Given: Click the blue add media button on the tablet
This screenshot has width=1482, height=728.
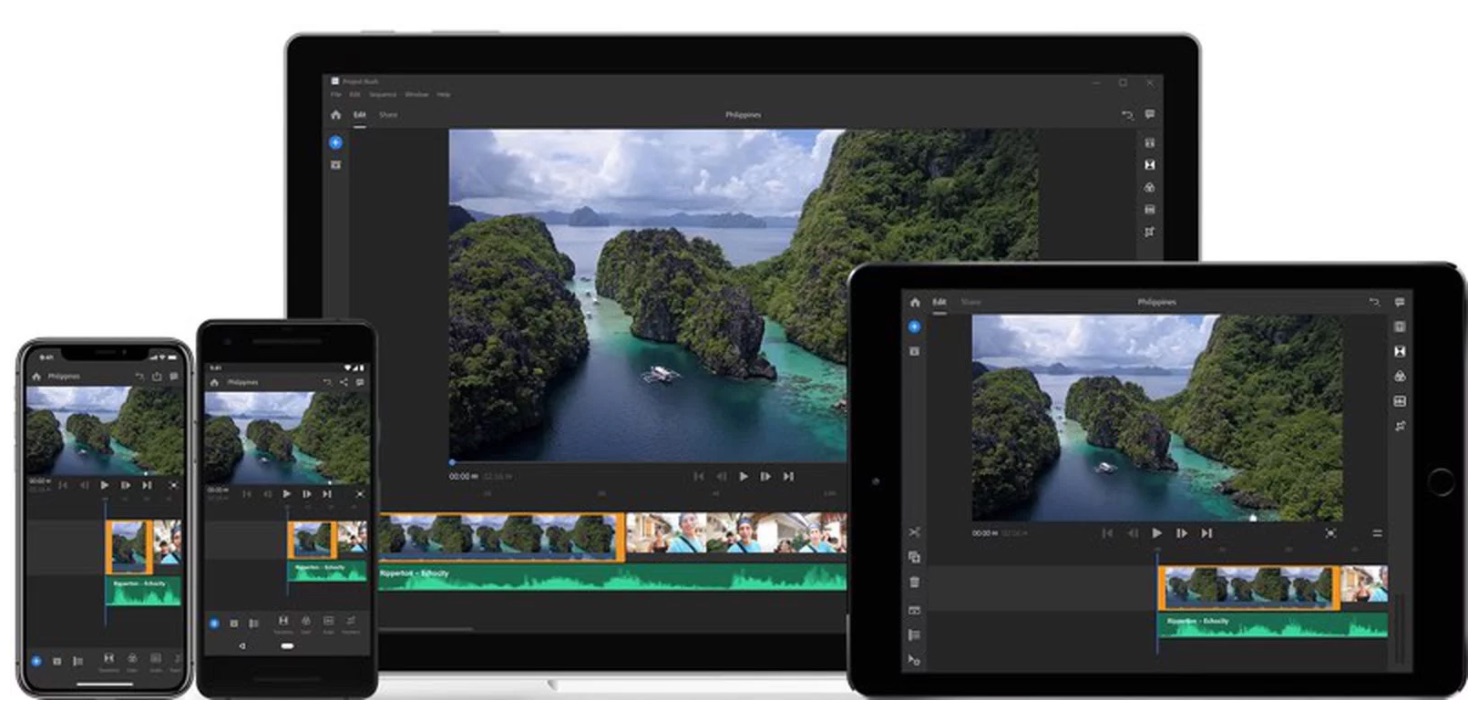Looking at the screenshot, I should click(914, 327).
